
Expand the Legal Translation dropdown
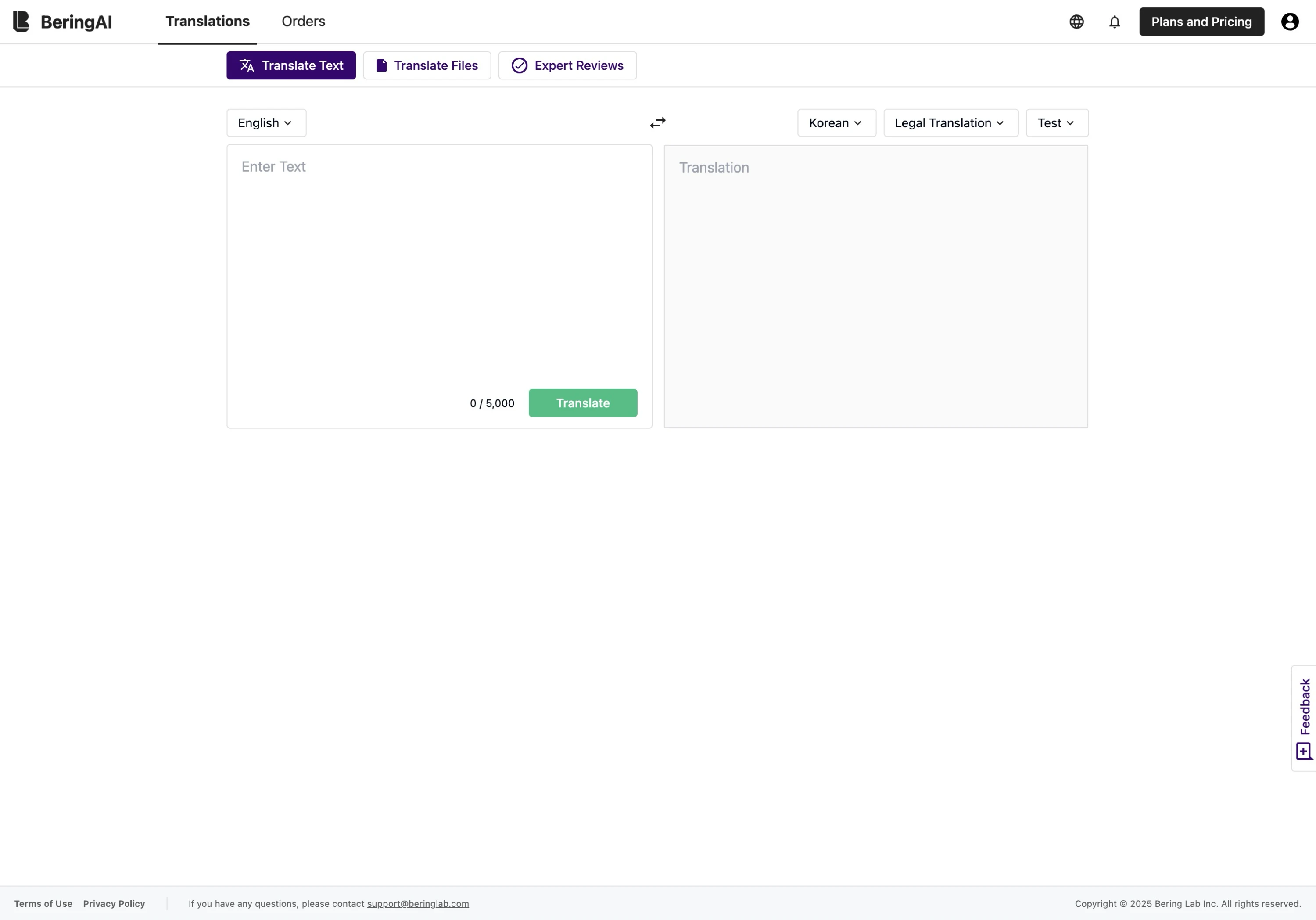tap(950, 122)
